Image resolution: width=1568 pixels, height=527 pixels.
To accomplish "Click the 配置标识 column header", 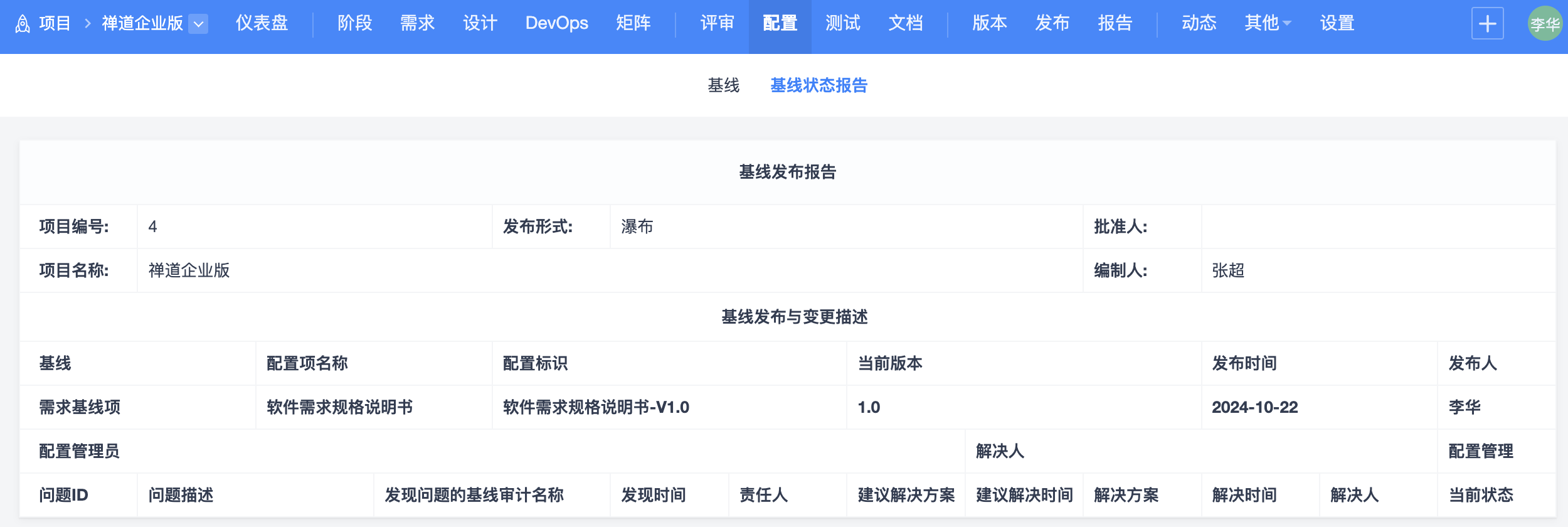I will pyautogui.click(x=535, y=363).
